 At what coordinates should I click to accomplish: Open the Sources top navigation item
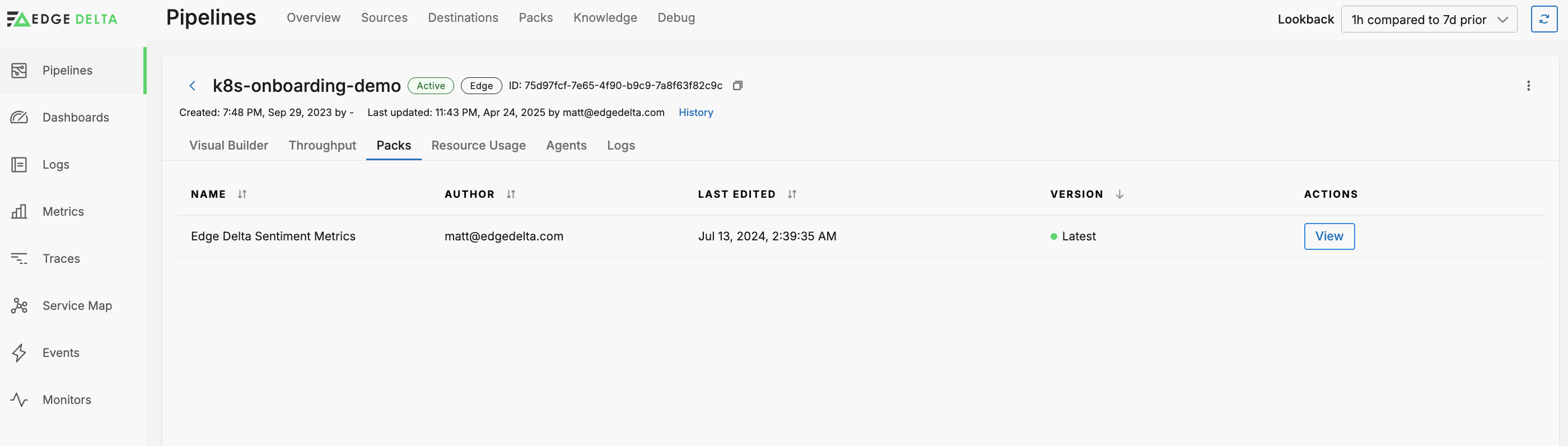[x=384, y=18]
